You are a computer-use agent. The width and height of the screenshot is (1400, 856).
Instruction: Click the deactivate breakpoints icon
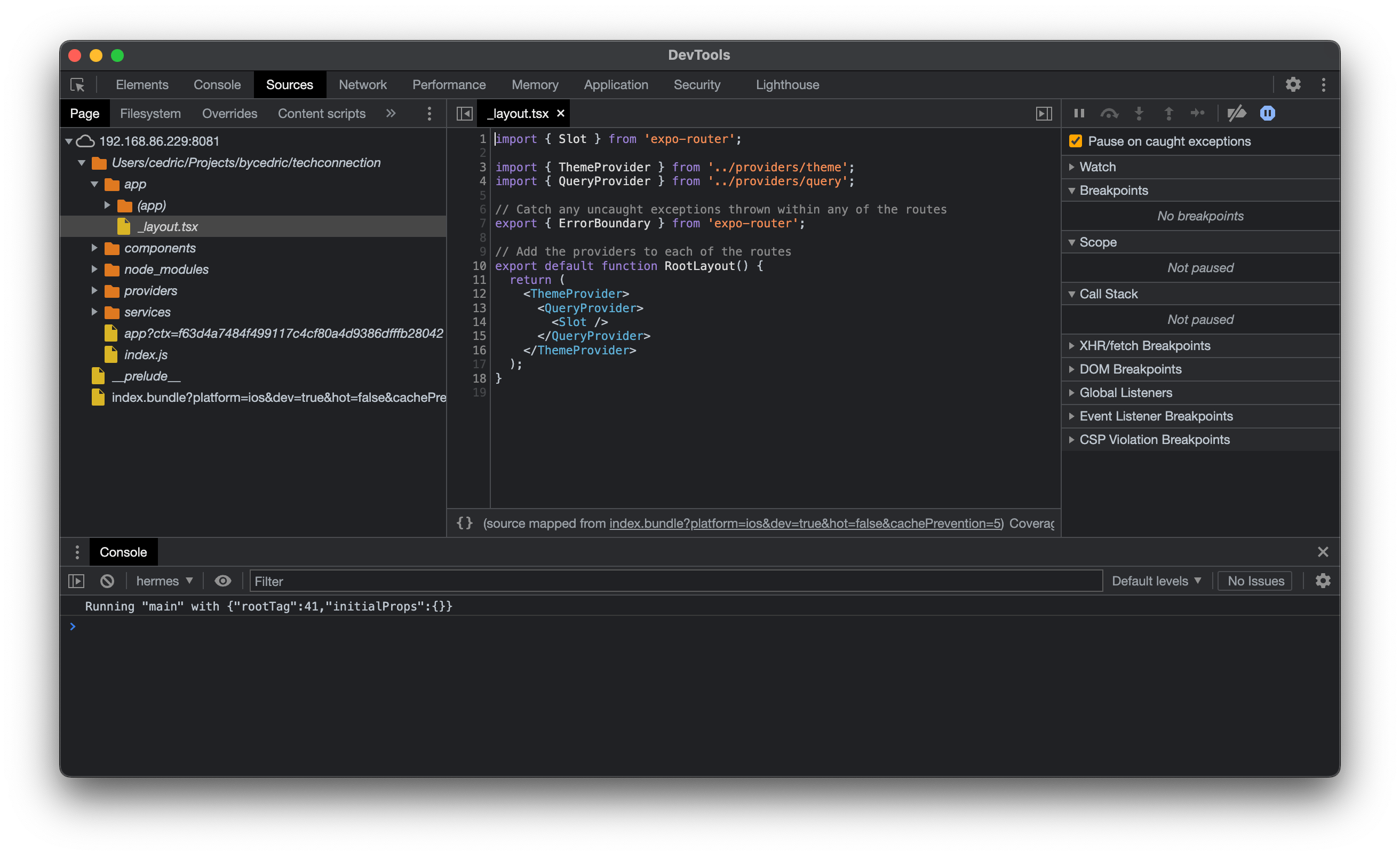[1237, 113]
